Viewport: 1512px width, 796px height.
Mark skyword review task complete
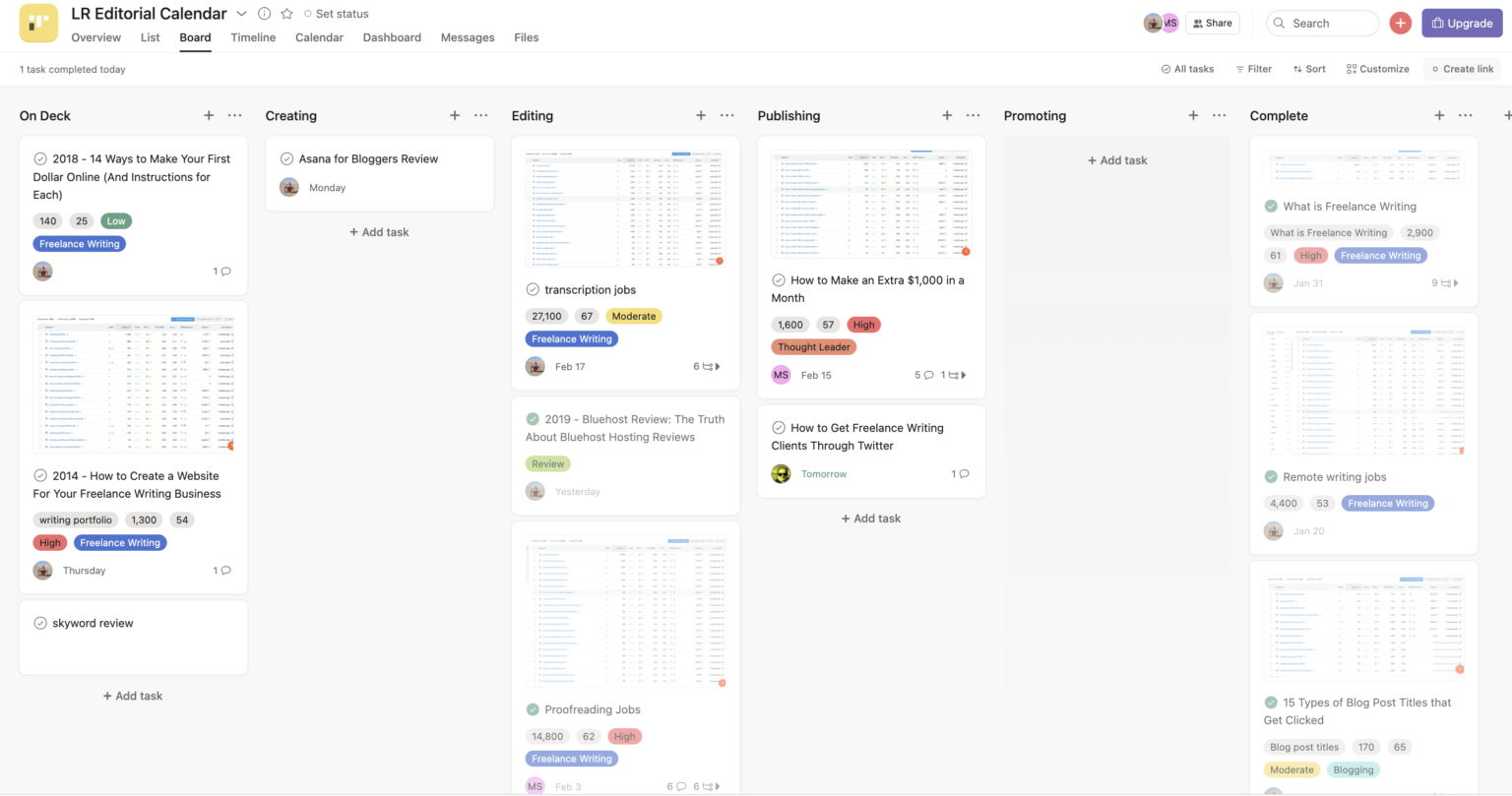coord(40,623)
